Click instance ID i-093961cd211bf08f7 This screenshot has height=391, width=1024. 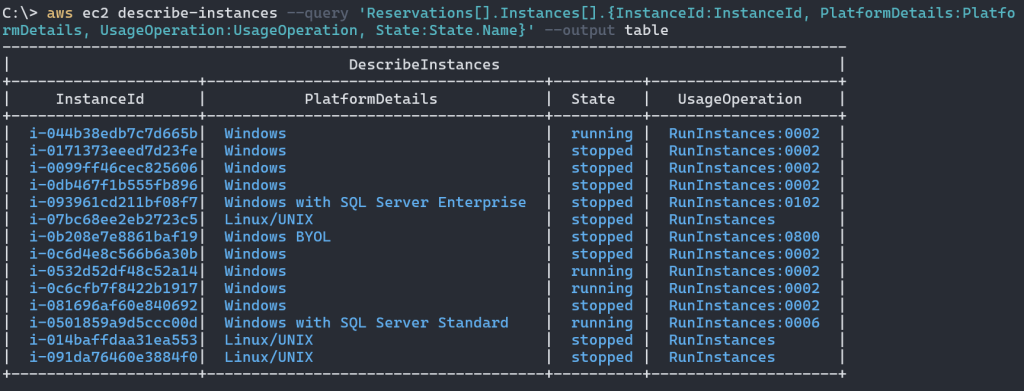pos(114,202)
